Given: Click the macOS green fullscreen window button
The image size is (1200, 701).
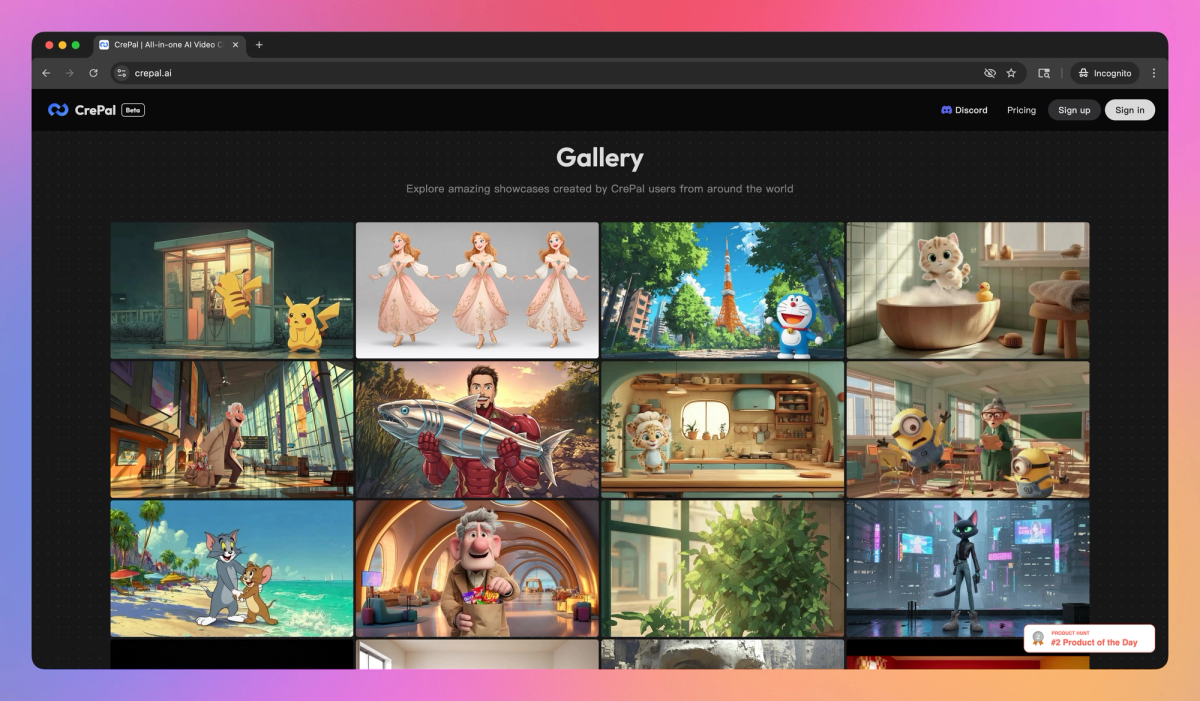Looking at the screenshot, I should pyautogui.click(x=76, y=45).
